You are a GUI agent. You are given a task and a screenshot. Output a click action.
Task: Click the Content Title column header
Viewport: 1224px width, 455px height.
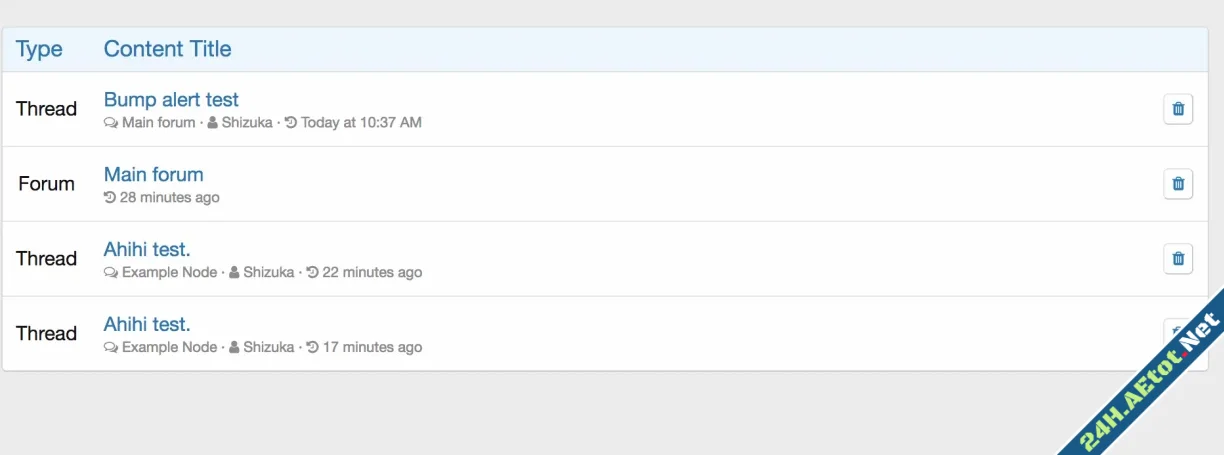tap(167, 49)
